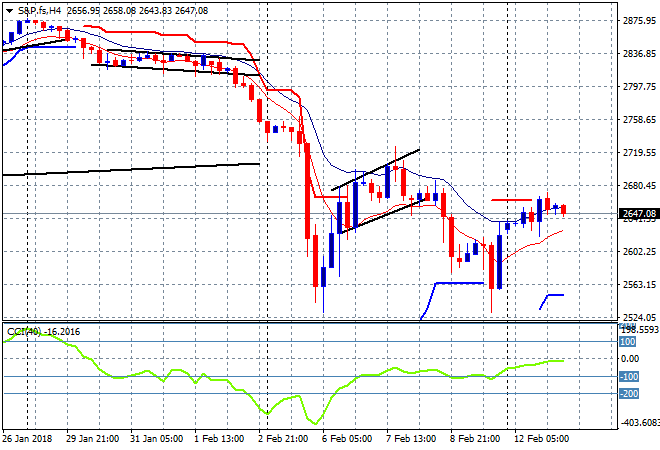660x450 pixels.
Task: Click the 2563.15 price axis label
Action: pyautogui.click(x=639, y=284)
